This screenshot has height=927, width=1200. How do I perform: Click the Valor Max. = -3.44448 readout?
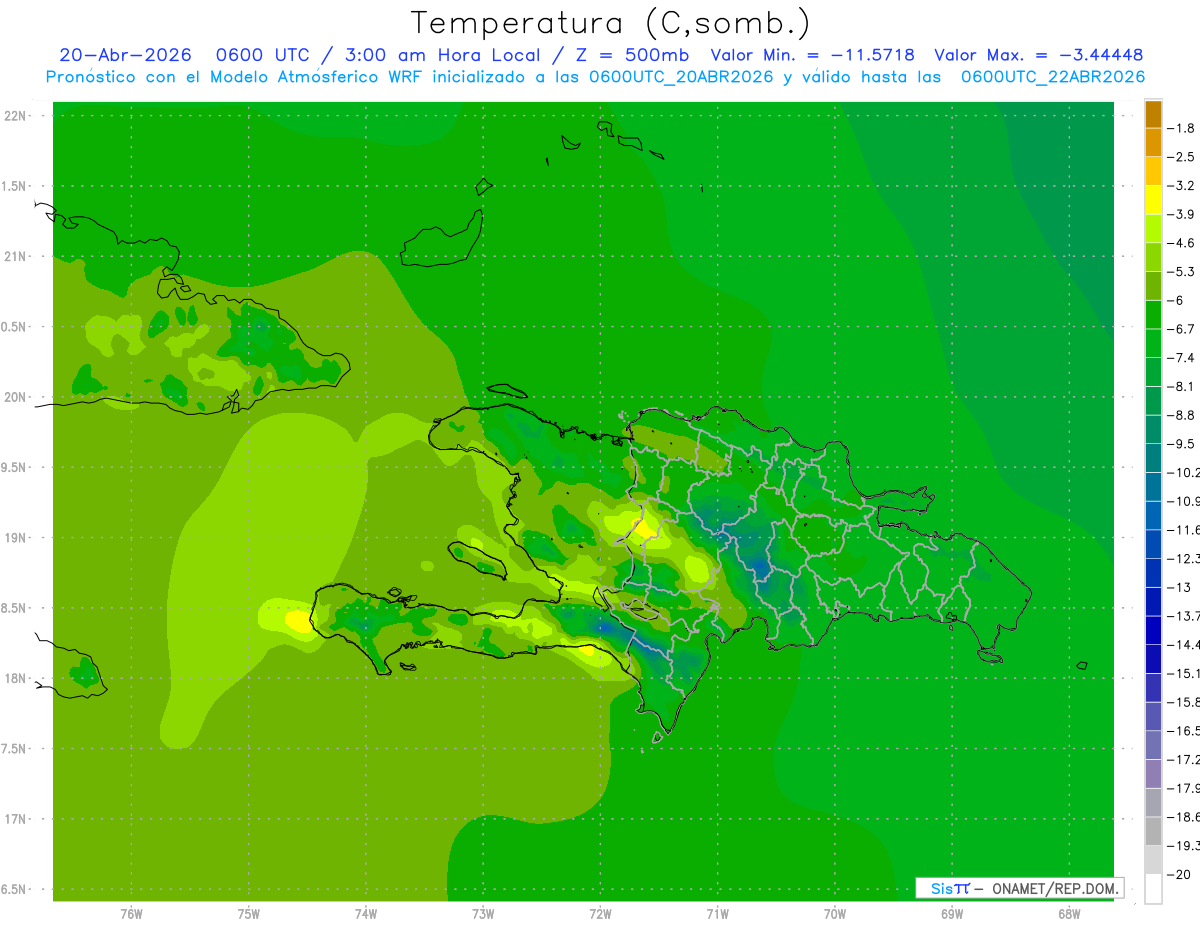1038,55
